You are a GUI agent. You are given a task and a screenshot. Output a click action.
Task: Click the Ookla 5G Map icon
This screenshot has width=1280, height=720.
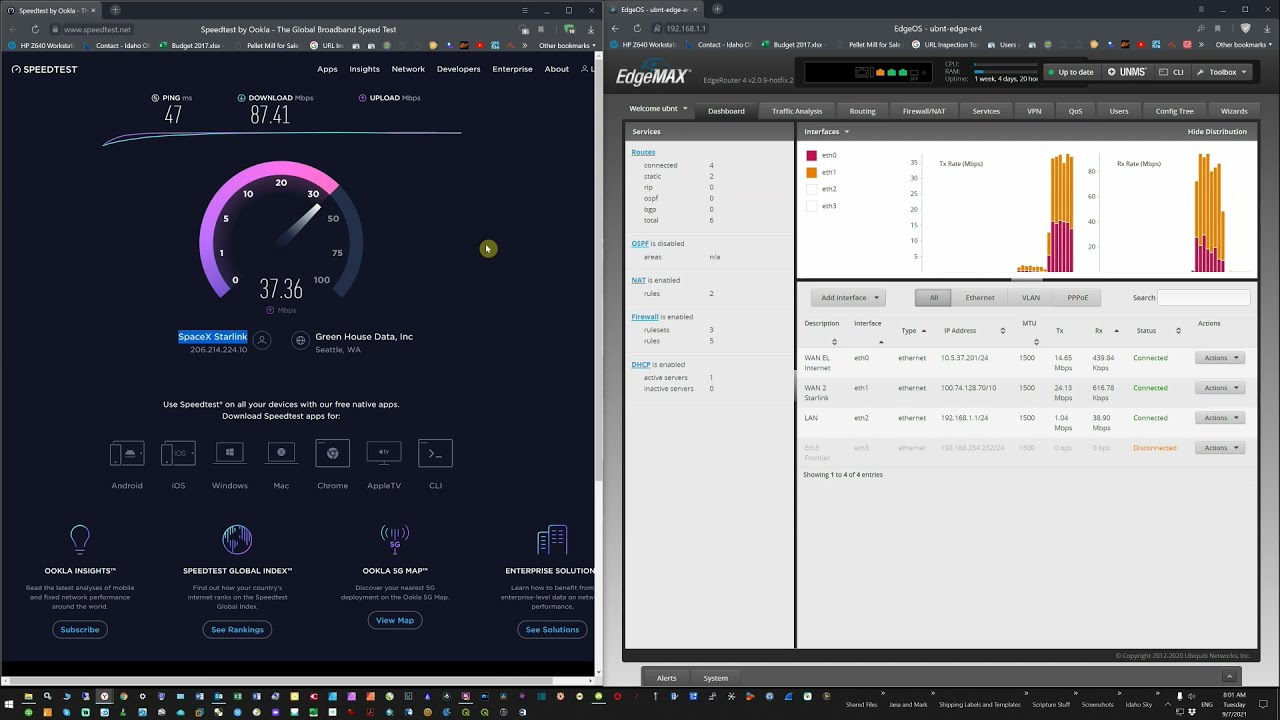(395, 539)
